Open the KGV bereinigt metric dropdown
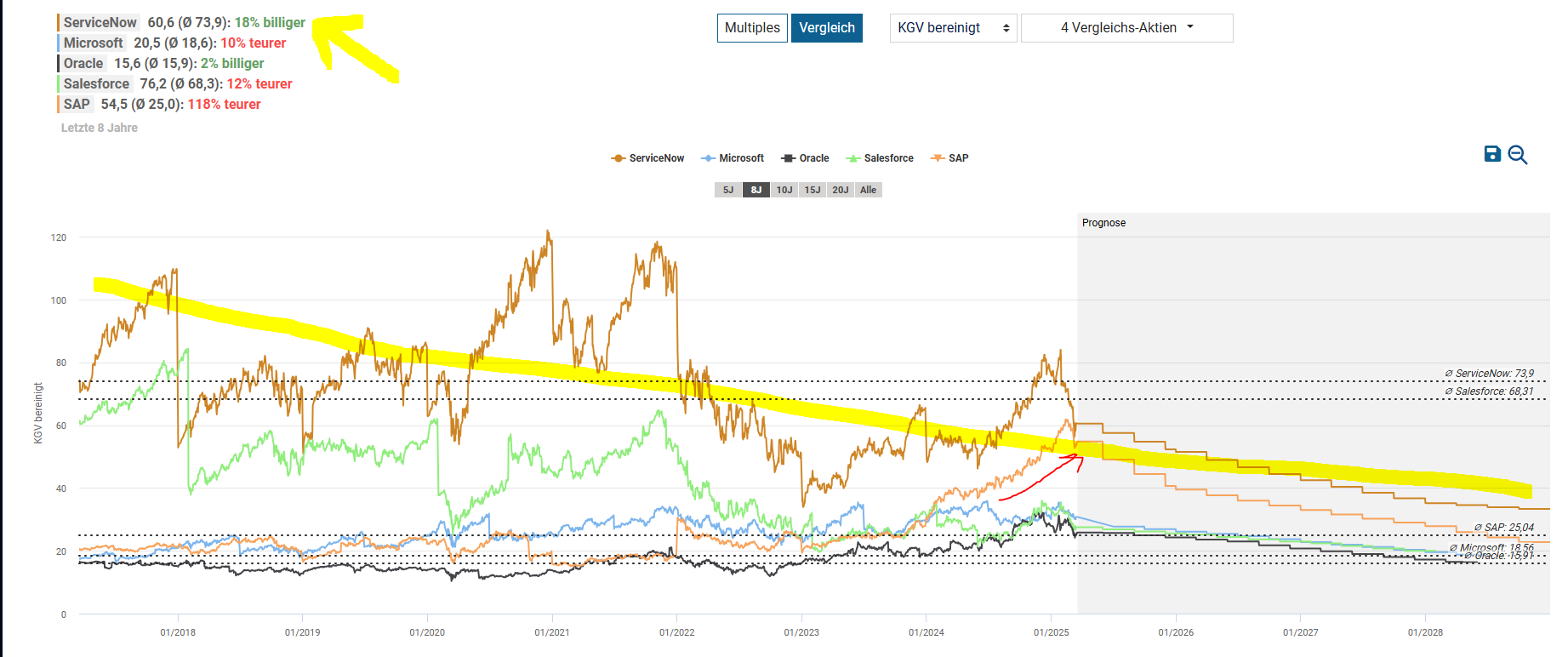Viewport: 1568px width, 657px height. (953, 28)
